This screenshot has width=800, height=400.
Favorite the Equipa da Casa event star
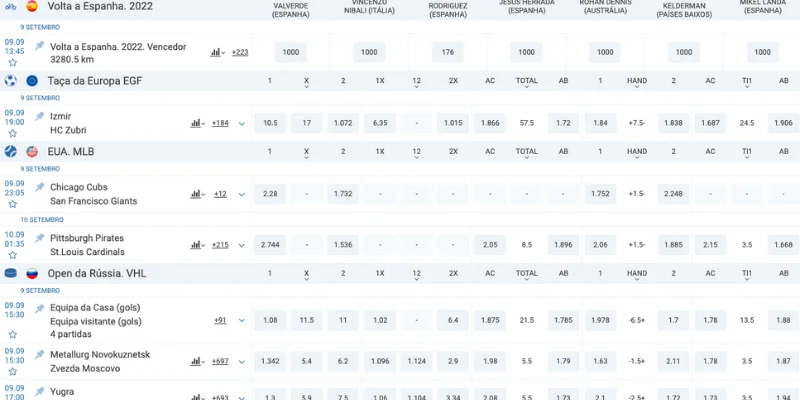(13, 335)
